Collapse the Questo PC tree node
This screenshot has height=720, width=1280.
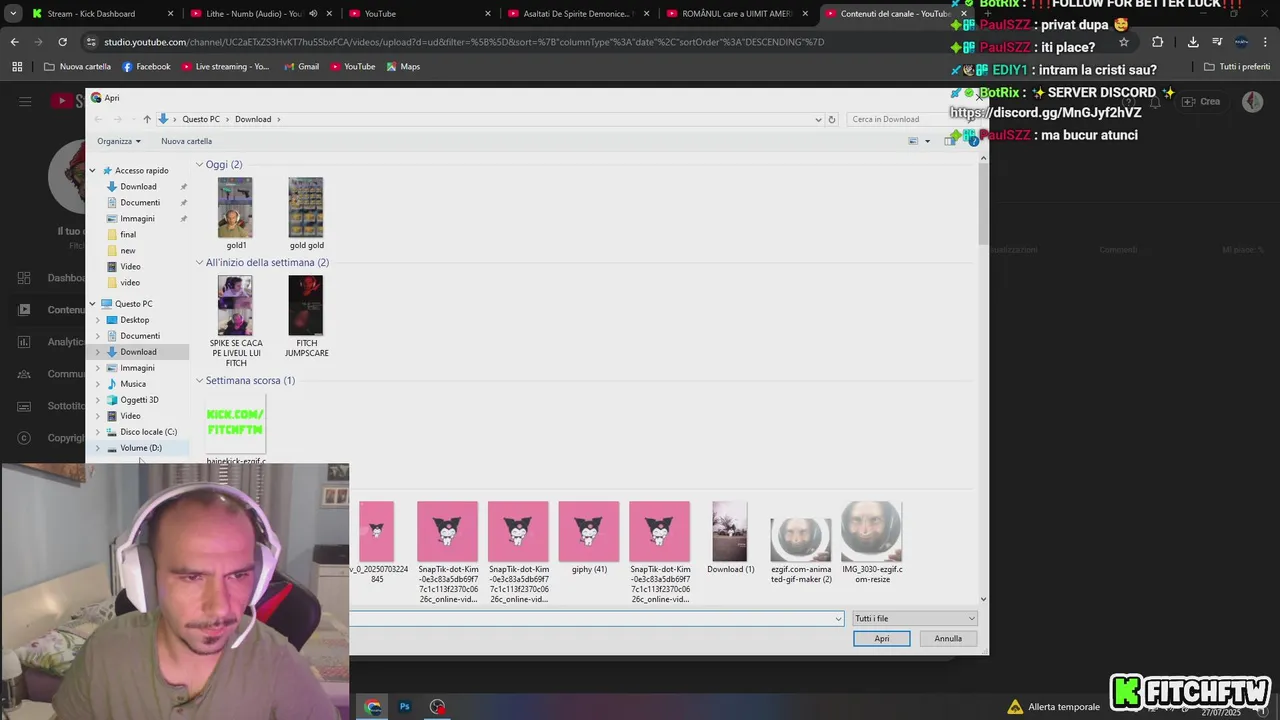pos(93,304)
